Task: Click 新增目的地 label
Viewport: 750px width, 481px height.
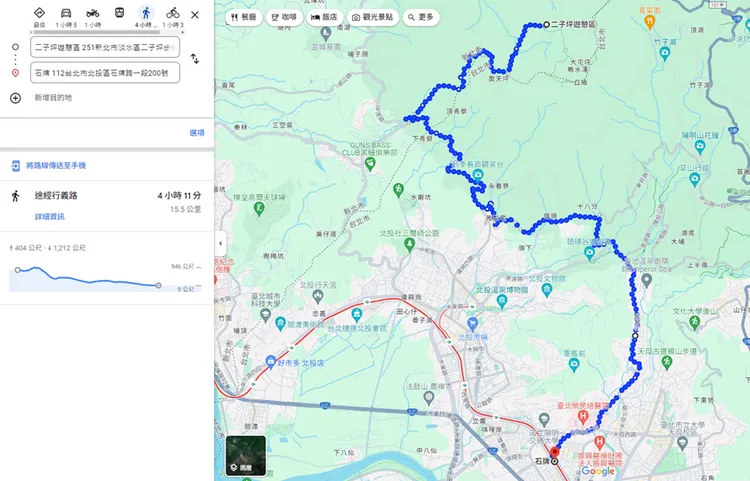Action: point(53,98)
